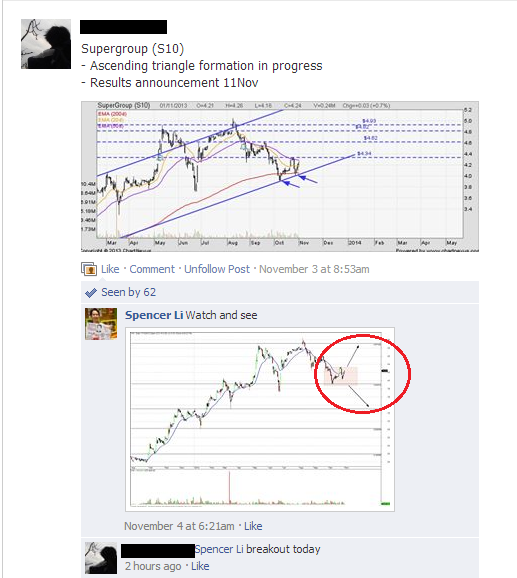Viewport: 517px width, 578px height.
Task: Click the photo icon beside the Like link
Action: click(89, 269)
